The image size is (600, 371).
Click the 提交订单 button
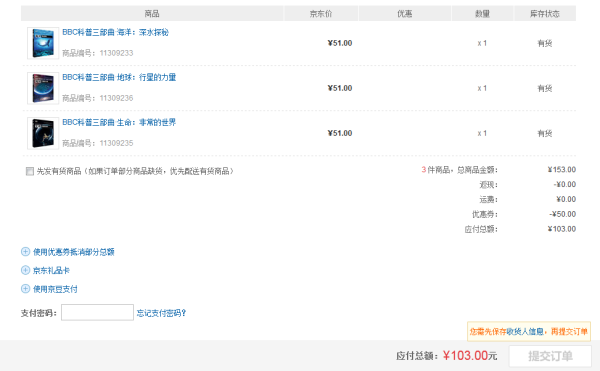pos(550,356)
